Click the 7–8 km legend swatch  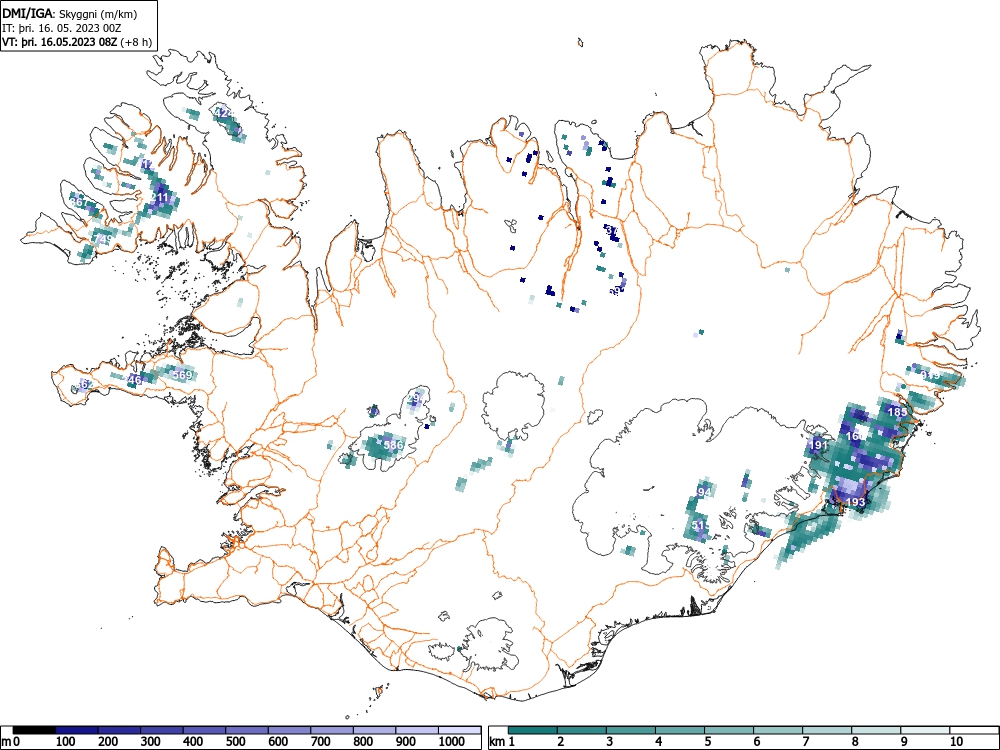click(827, 730)
